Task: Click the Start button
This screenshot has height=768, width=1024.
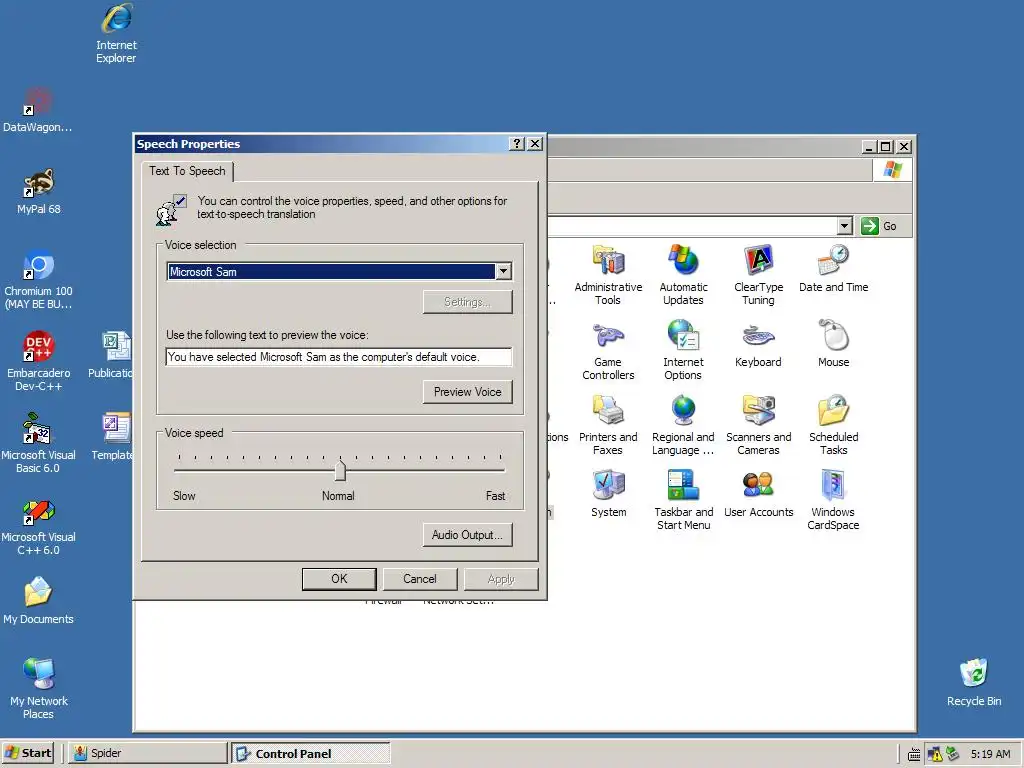Action: [x=27, y=753]
